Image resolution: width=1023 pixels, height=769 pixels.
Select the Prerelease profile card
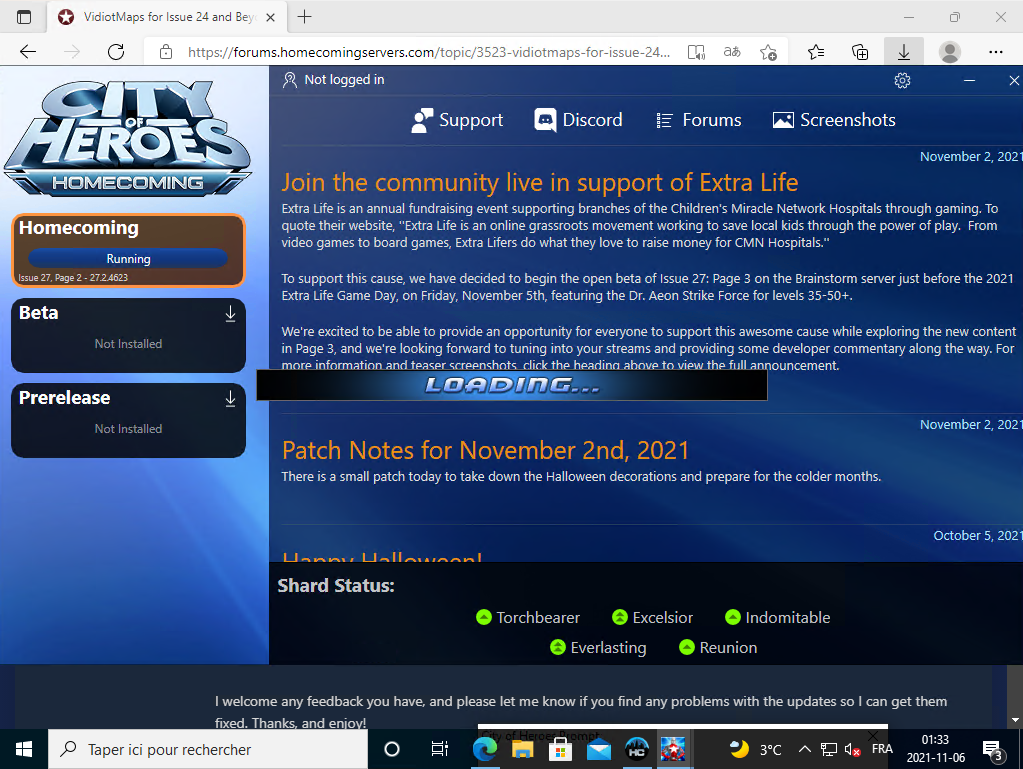tap(129, 420)
